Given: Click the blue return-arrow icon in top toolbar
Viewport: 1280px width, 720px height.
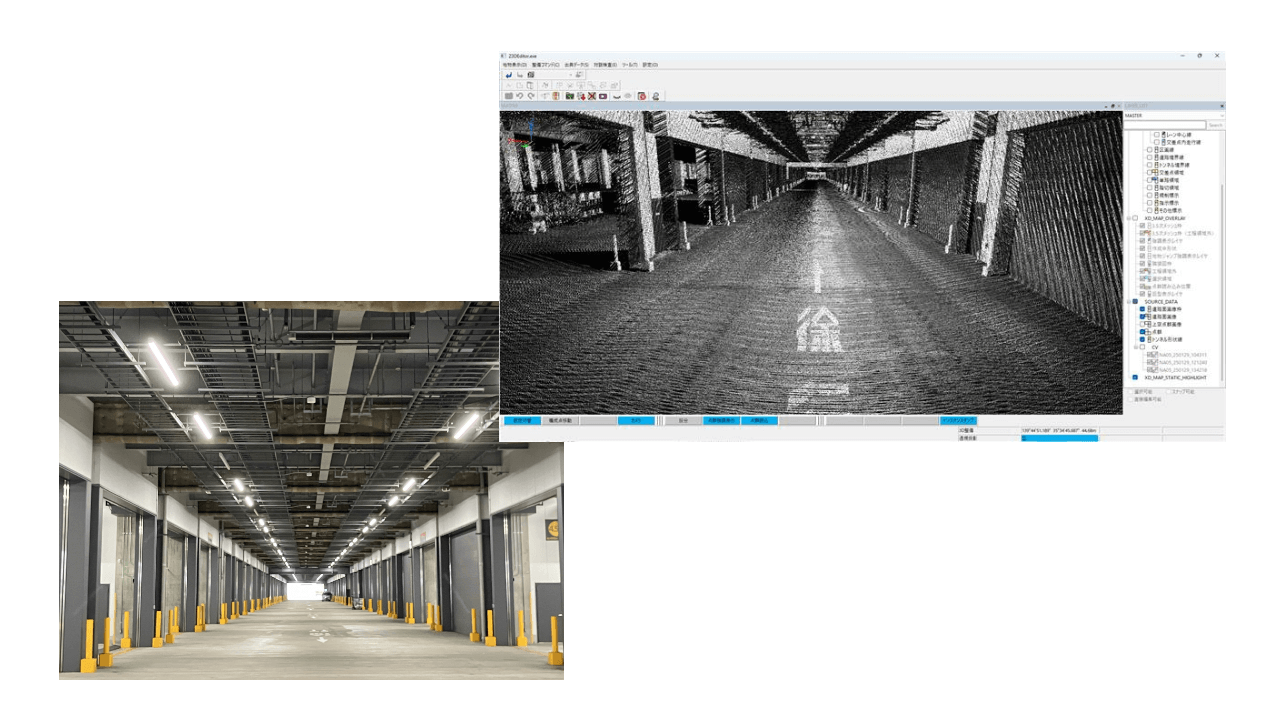Looking at the screenshot, I should [508, 75].
